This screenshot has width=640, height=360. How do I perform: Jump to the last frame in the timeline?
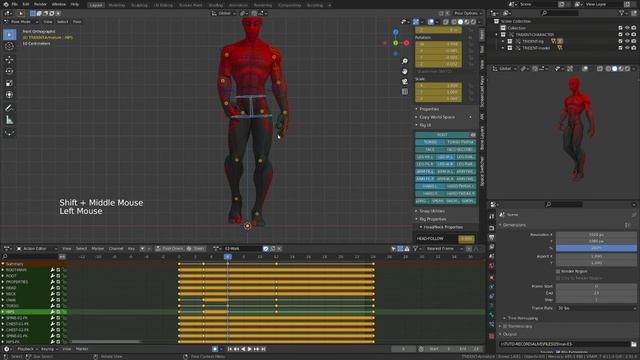tap(264, 349)
